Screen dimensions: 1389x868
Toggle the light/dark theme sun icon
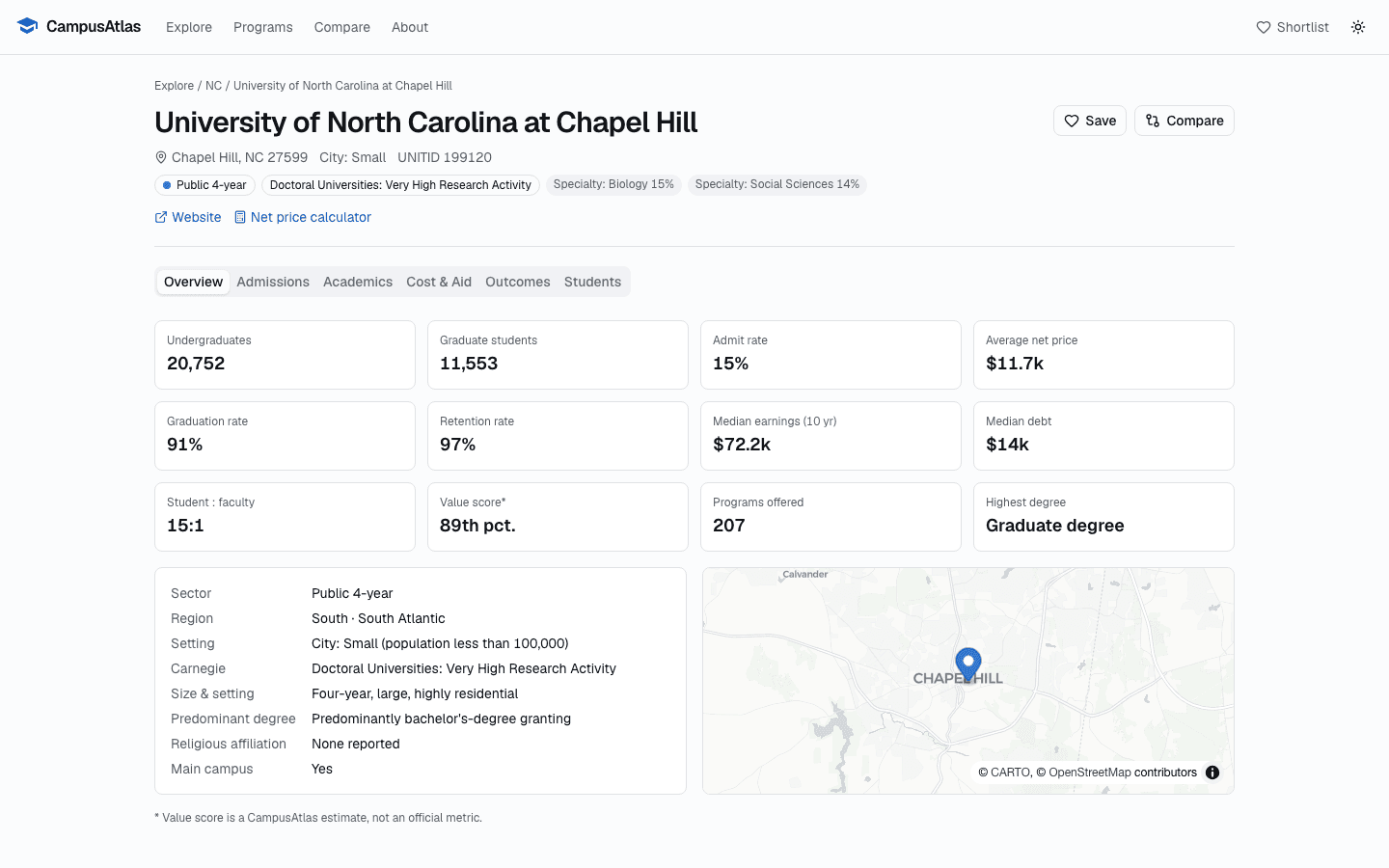pos(1358,27)
